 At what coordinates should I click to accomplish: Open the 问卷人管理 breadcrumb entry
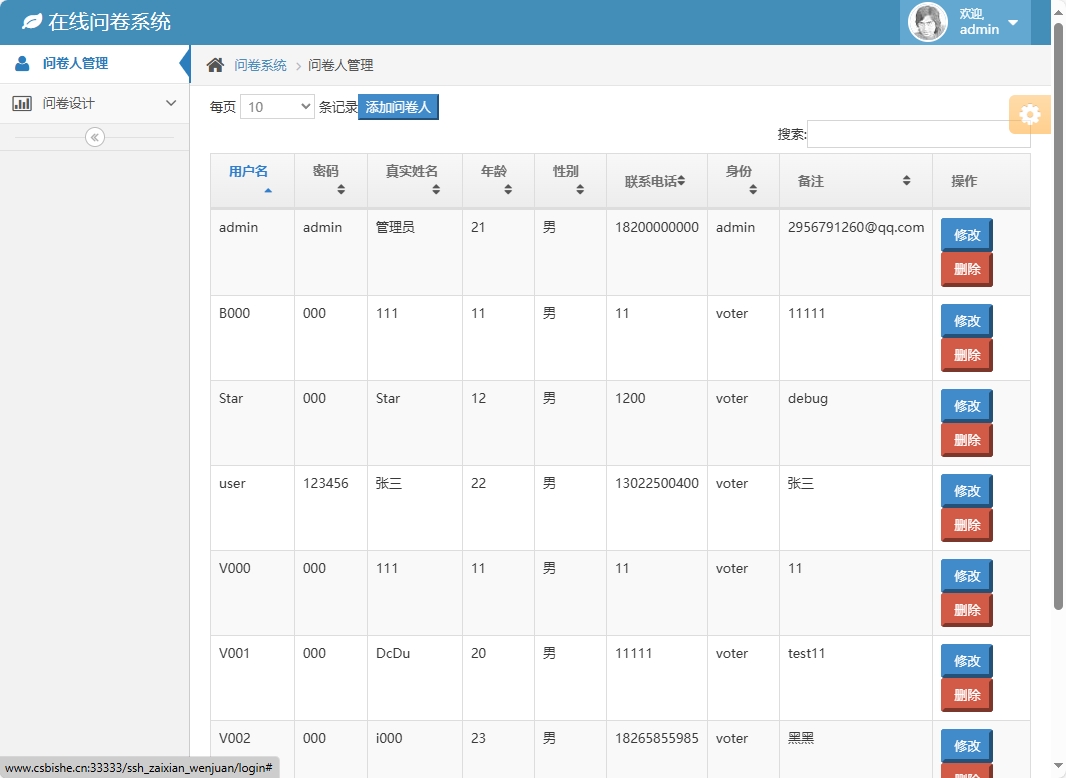340,63
